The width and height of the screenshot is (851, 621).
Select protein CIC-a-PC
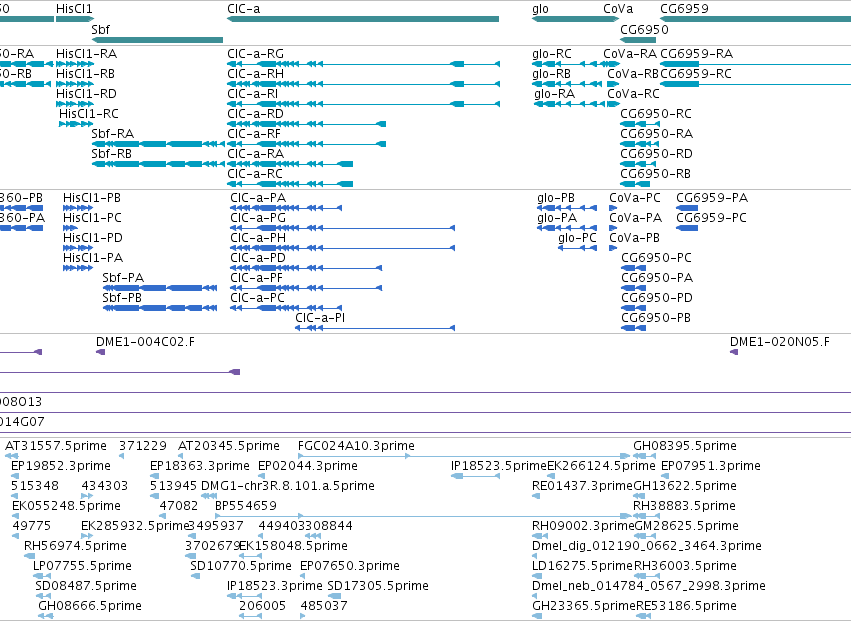pyautogui.click(x=286, y=308)
